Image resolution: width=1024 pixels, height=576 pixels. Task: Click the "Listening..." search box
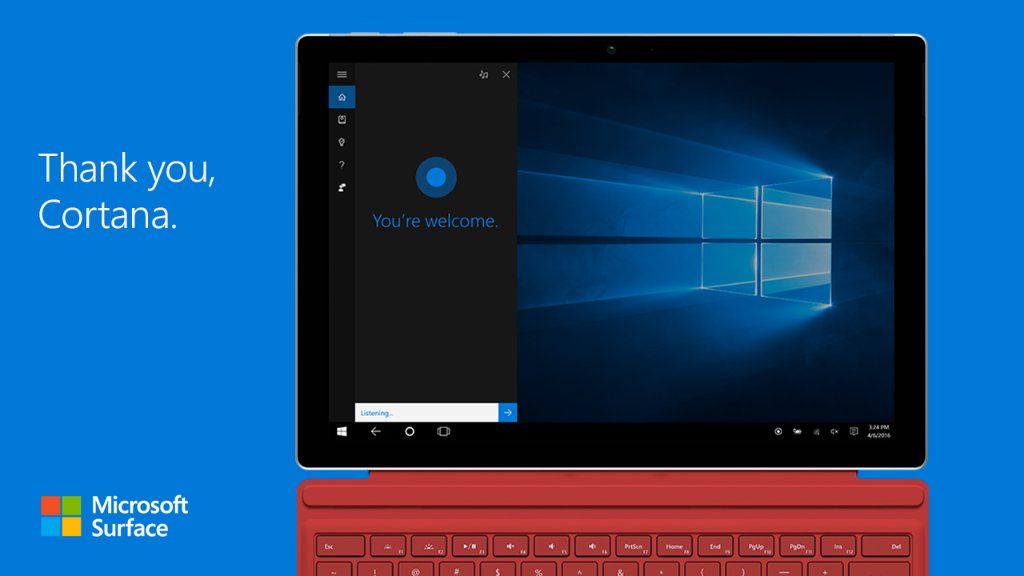click(426, 413)
